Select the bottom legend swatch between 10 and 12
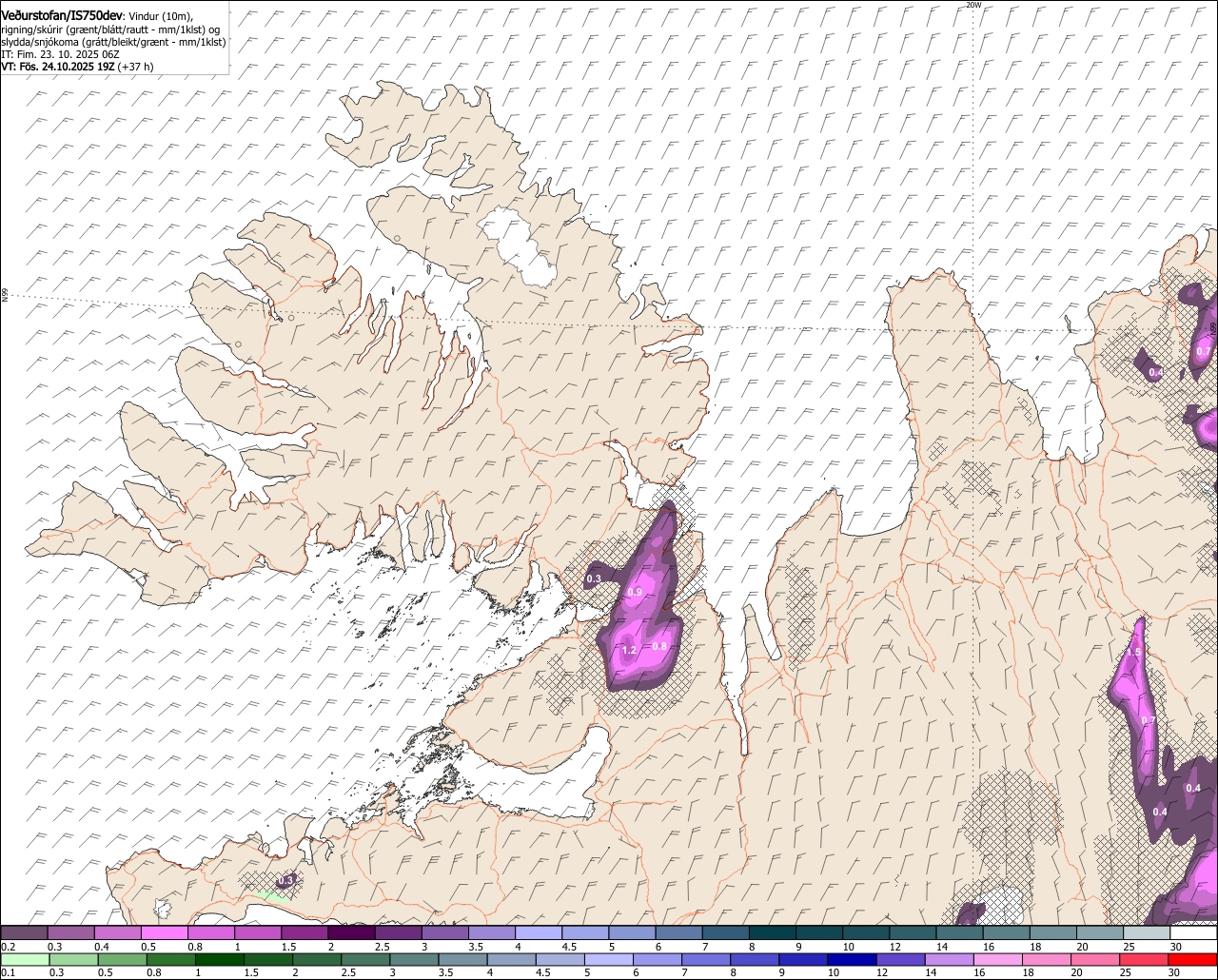The image size is (1218, 980). [852, 959]
